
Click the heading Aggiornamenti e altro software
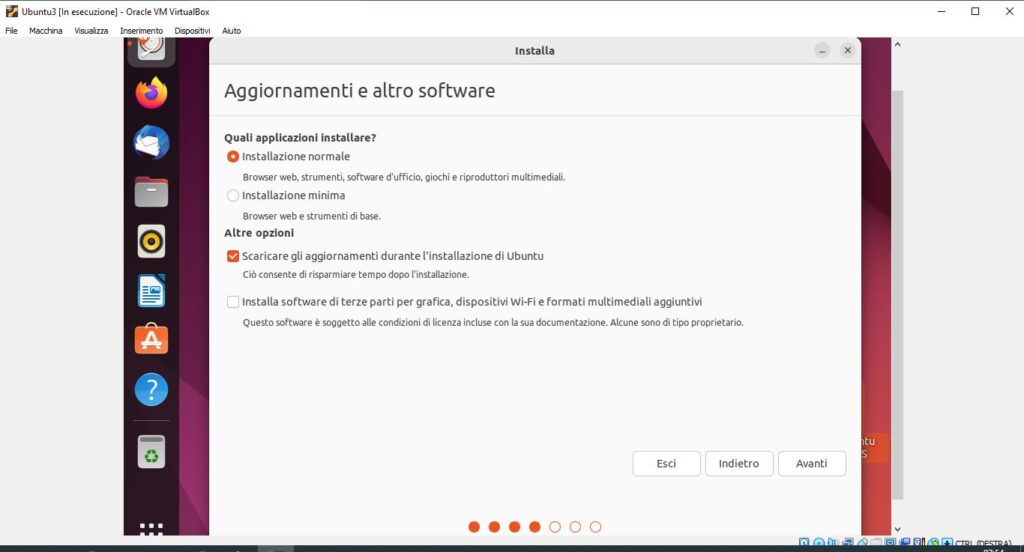click(359, 90)
